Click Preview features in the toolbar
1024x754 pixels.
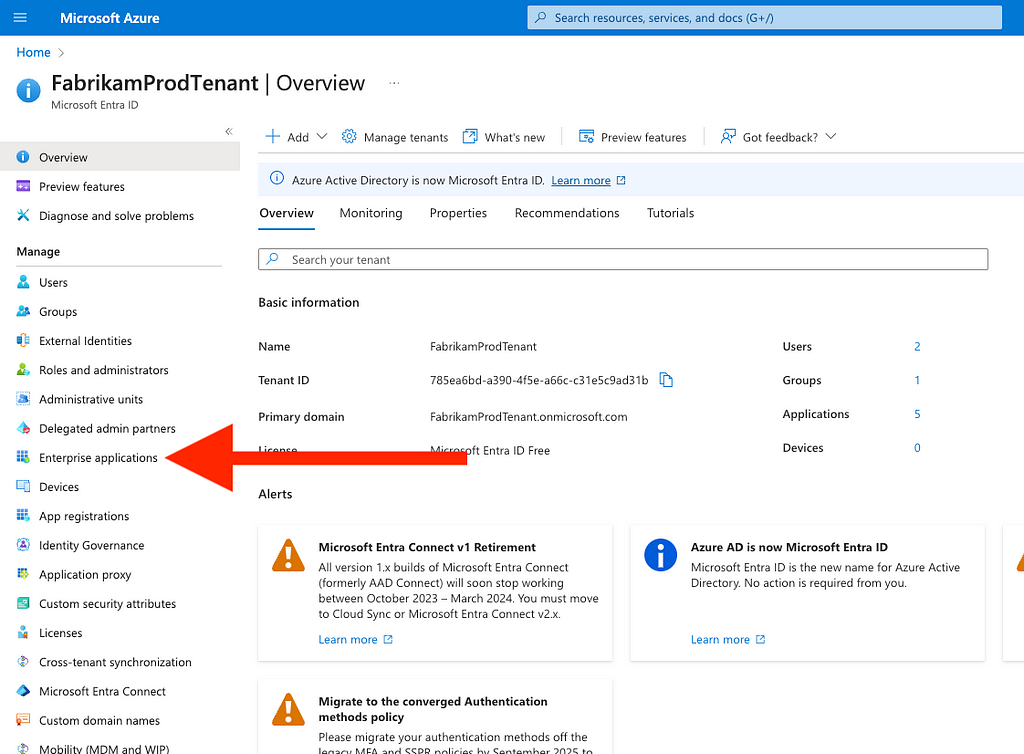click(x=633, y=137)
